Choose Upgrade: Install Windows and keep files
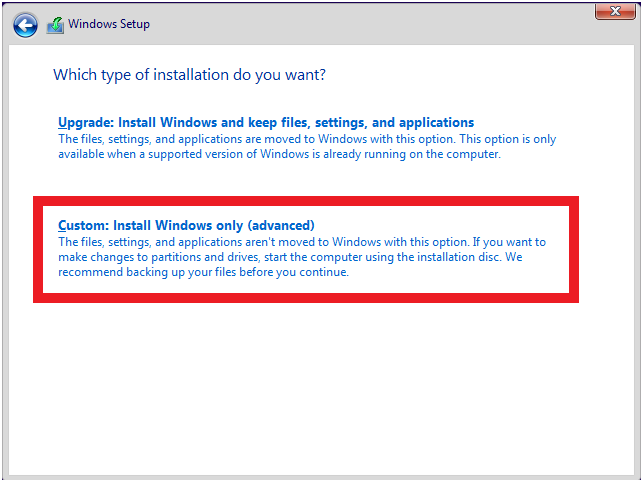The width and height of the screenshot is (642, 485). (266, 122)
